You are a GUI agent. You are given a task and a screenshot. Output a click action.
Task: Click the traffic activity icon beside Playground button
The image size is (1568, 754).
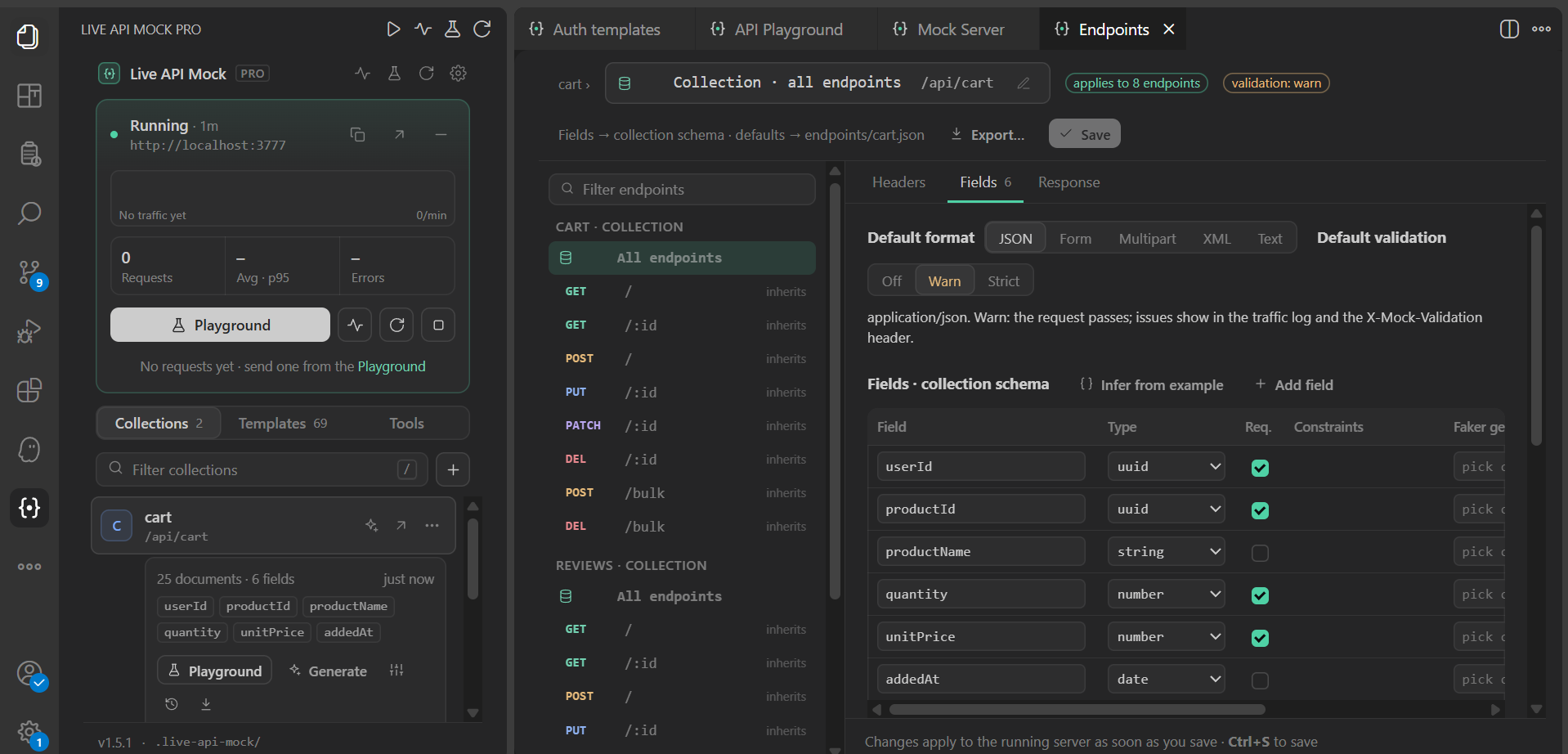tap(355, 325)
